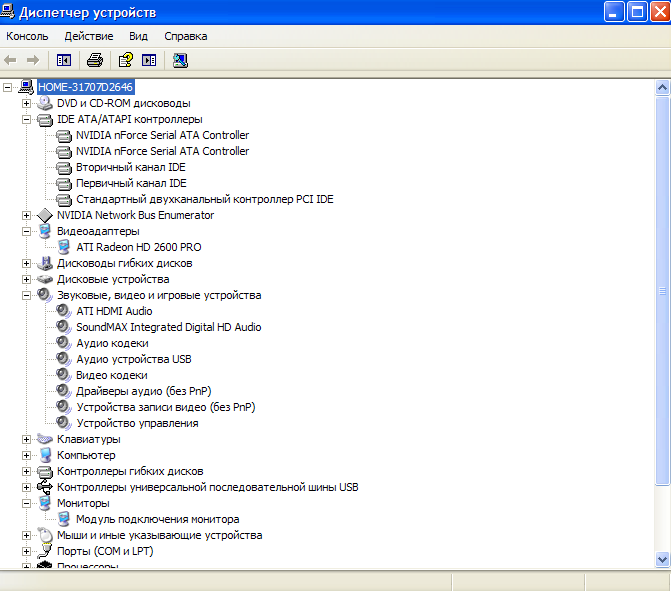This screenshot has height=591, width=671.
Task: Open the Действие menu
Action: point(88,36)
